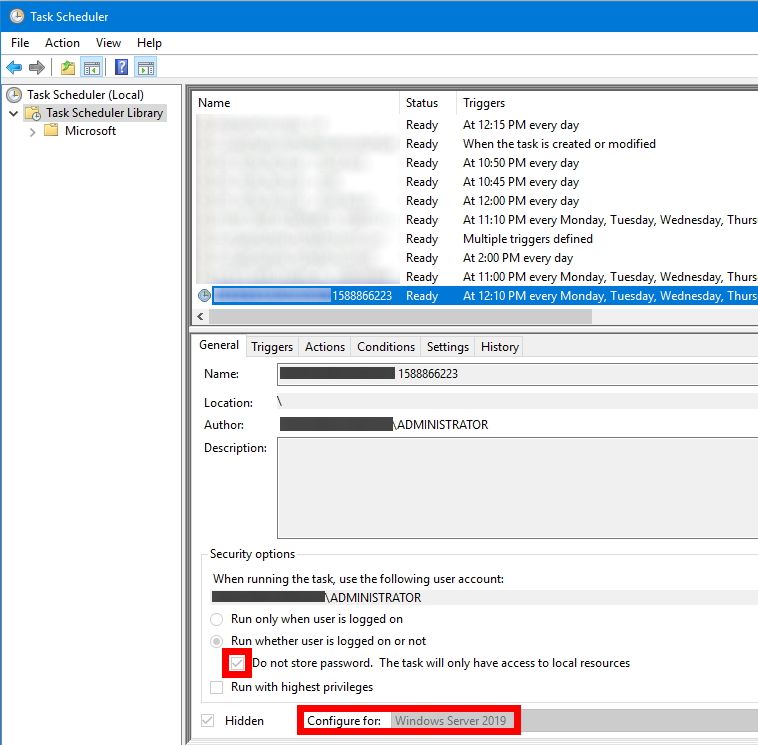Click the Task Scheduler Library folder icon
The width and height of the screenshot is (758, 745).
click(x=33, y=114)
